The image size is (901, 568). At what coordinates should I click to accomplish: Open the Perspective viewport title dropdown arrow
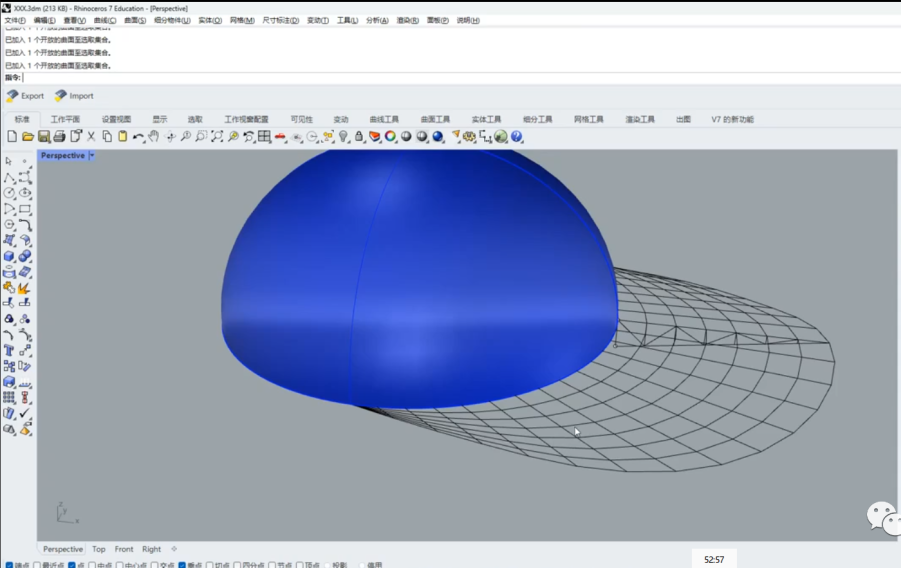pyautogui.click(x=92, y=156)
